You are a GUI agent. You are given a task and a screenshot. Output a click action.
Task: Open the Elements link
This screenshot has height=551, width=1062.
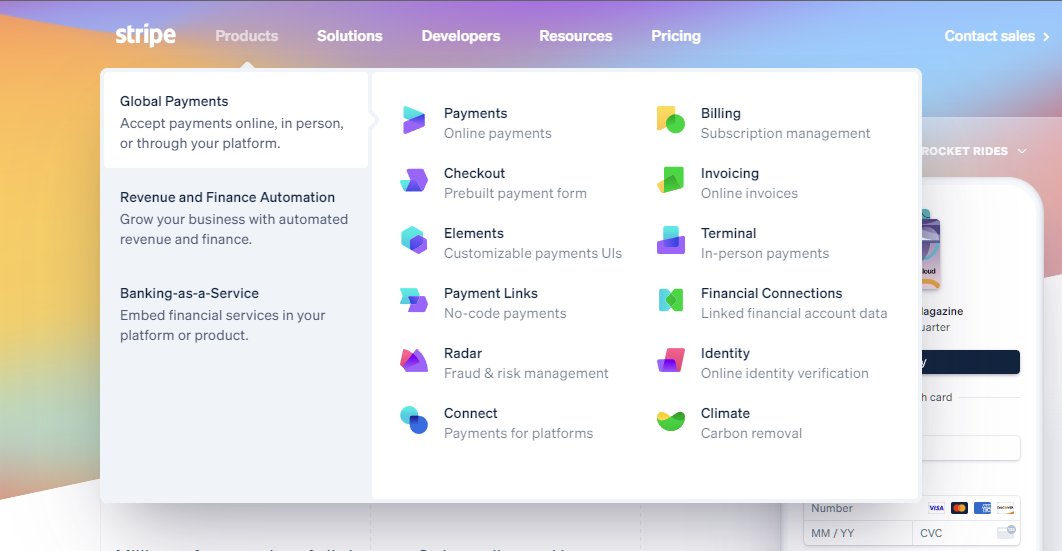[473, 233]
